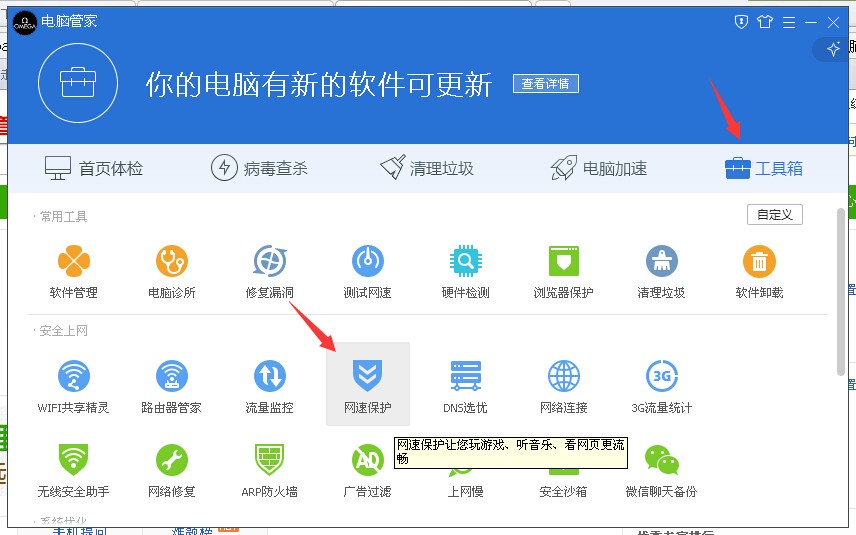The image size is (856, 535).
Task: Click the 电脑管家 title text
Action: coord(69,21)
